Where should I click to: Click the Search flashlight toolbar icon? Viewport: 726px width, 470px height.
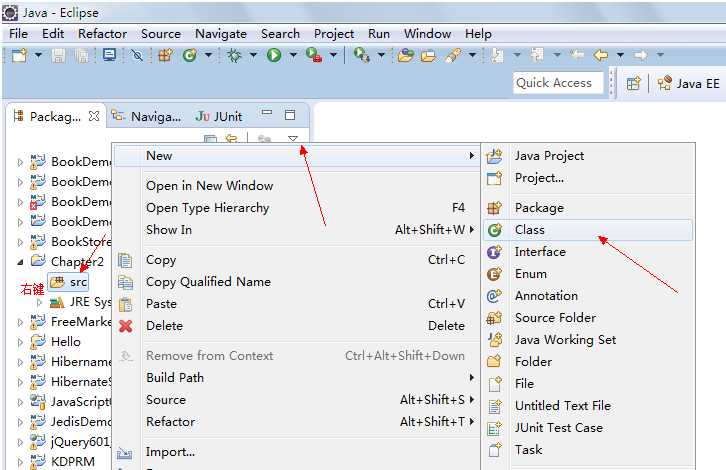[x=453, y=56]
